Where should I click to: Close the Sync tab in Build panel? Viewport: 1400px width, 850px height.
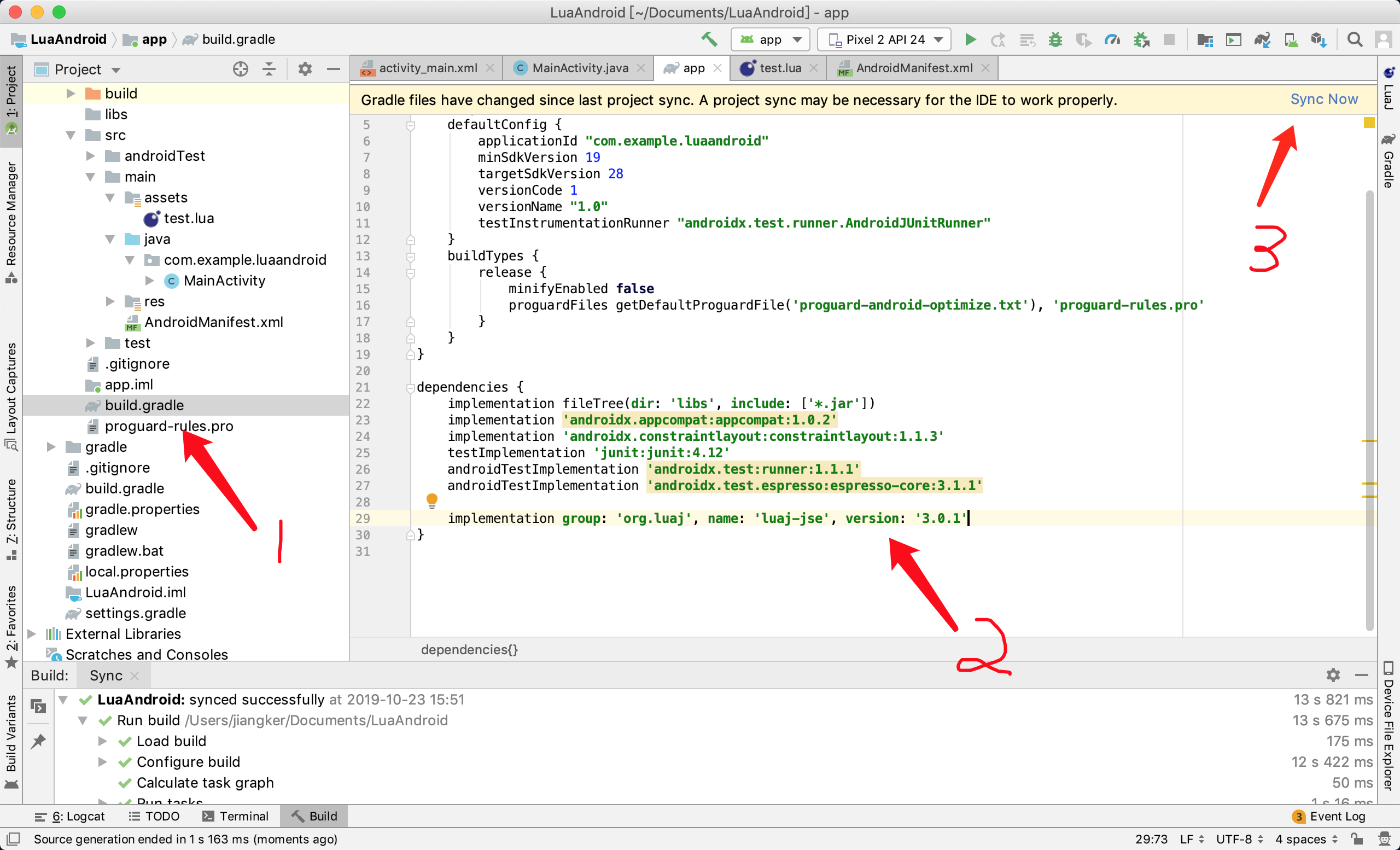coord(135,676)
